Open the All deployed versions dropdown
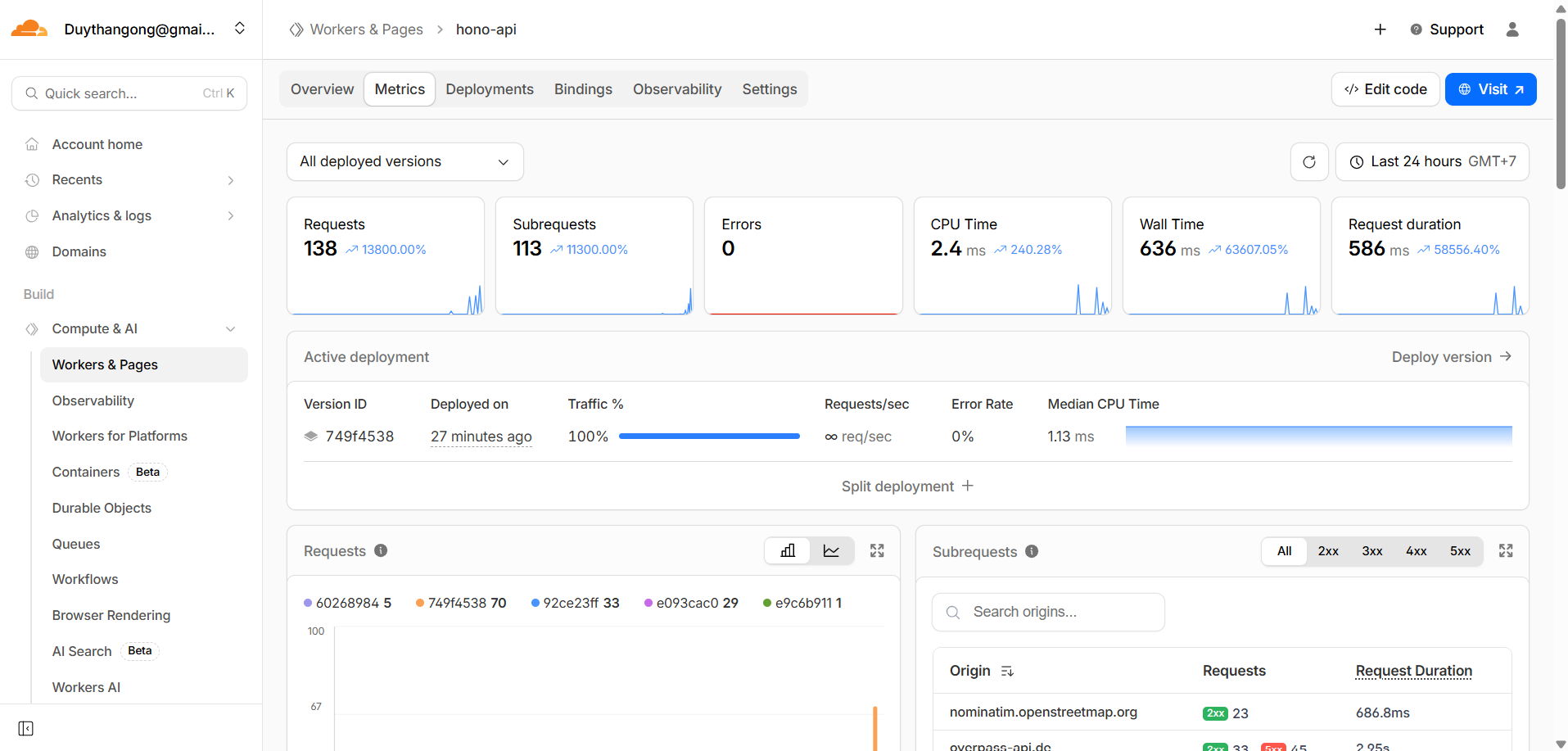The height and width of the screenshot is (751, 1568). (x=404, y=161)
